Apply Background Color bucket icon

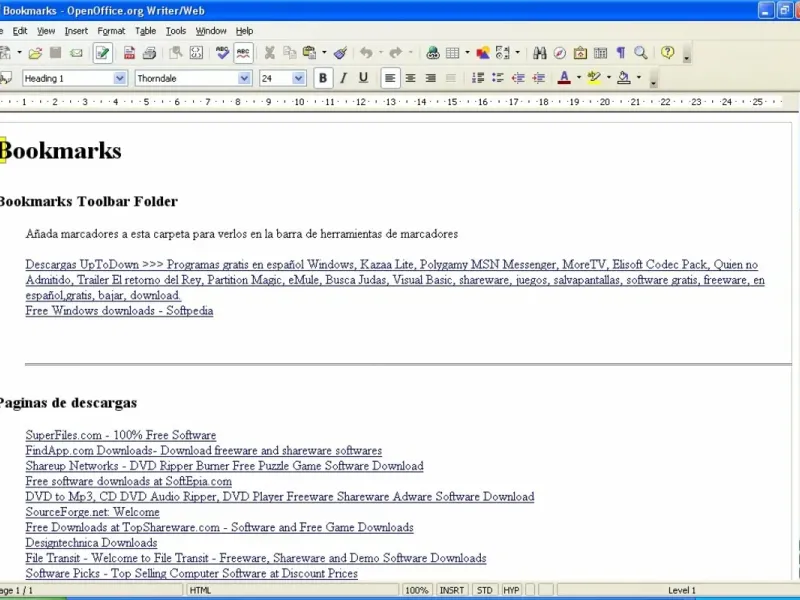(x=624, y=78)
